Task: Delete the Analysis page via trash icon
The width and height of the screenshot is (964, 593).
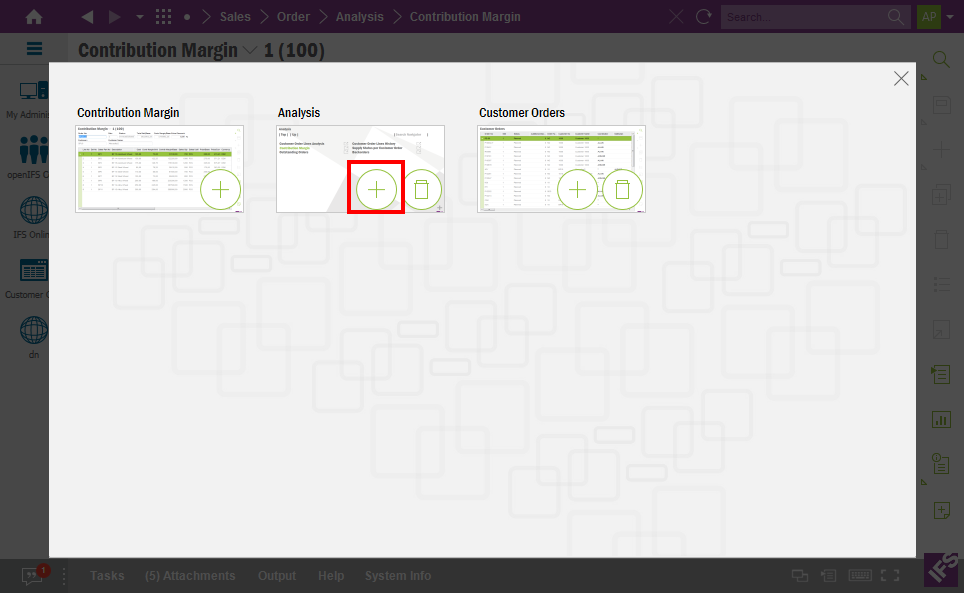Action: [x=421, y=189]
